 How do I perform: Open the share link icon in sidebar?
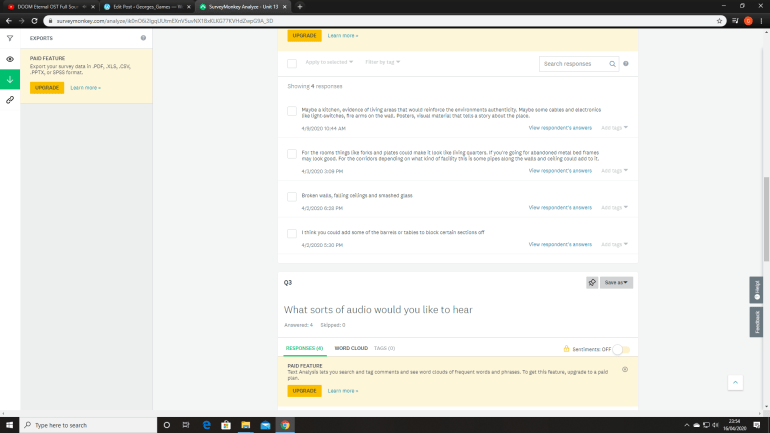[10, 100]
